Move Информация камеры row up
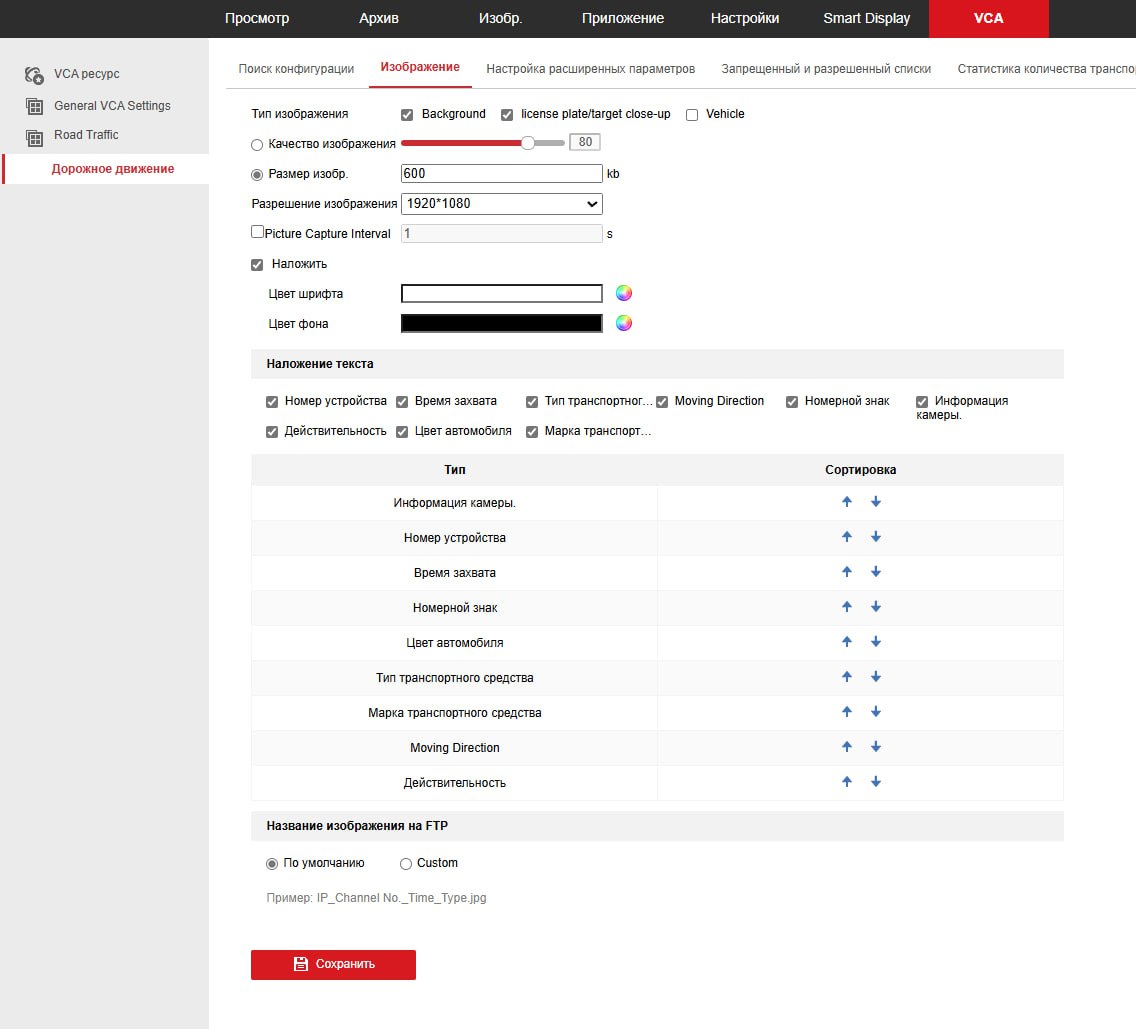 [x=846, y=501]
